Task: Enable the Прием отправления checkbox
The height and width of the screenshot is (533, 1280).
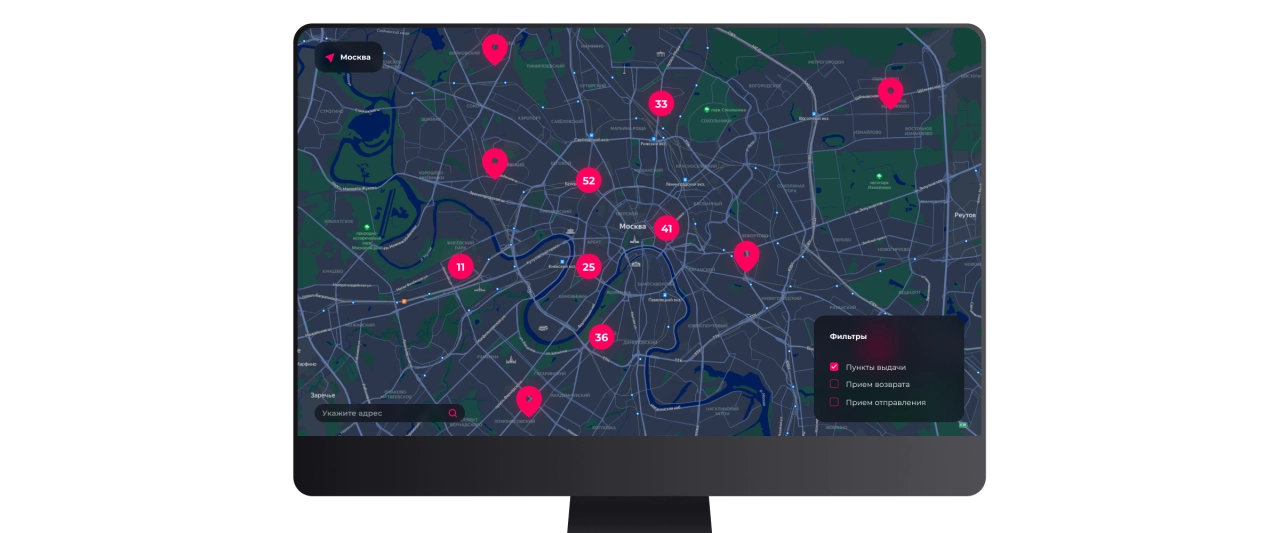Action: (834, 402)
